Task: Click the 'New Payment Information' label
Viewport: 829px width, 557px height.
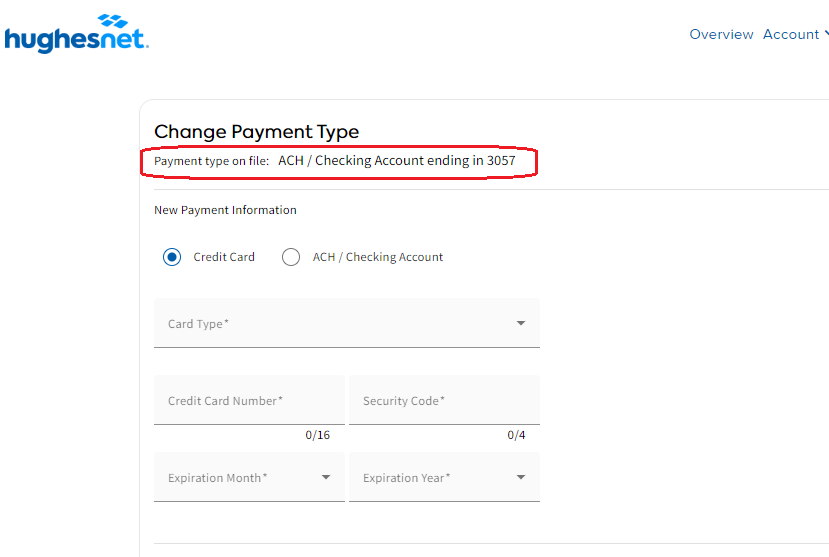Action: pyautogui.click(x=225, y=210)
